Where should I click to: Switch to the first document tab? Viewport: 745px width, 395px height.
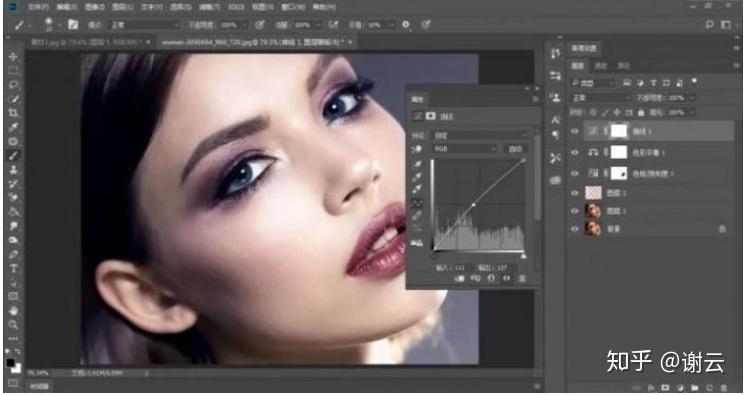tap(91, 42)
